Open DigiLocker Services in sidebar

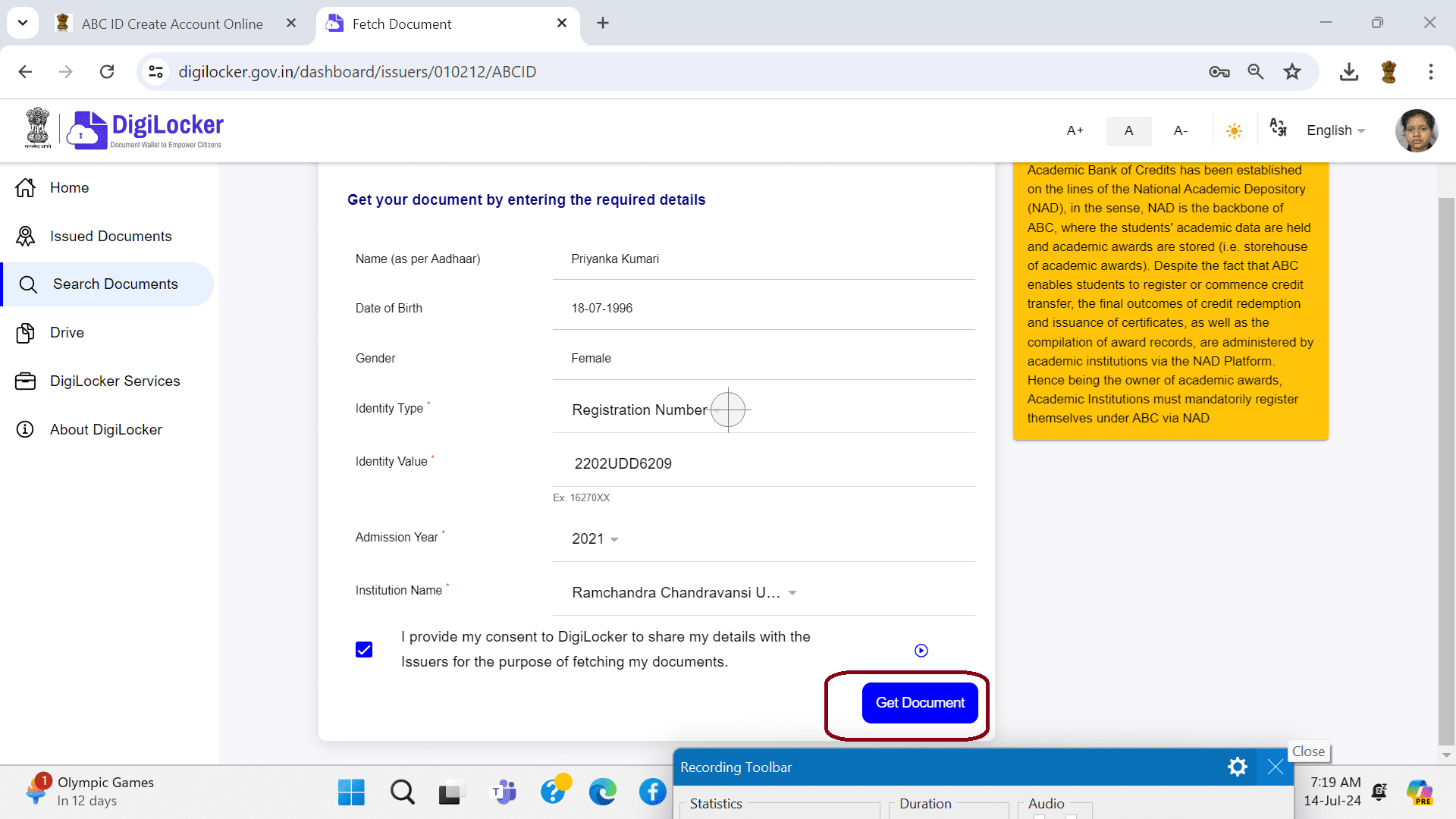[98, 381]
